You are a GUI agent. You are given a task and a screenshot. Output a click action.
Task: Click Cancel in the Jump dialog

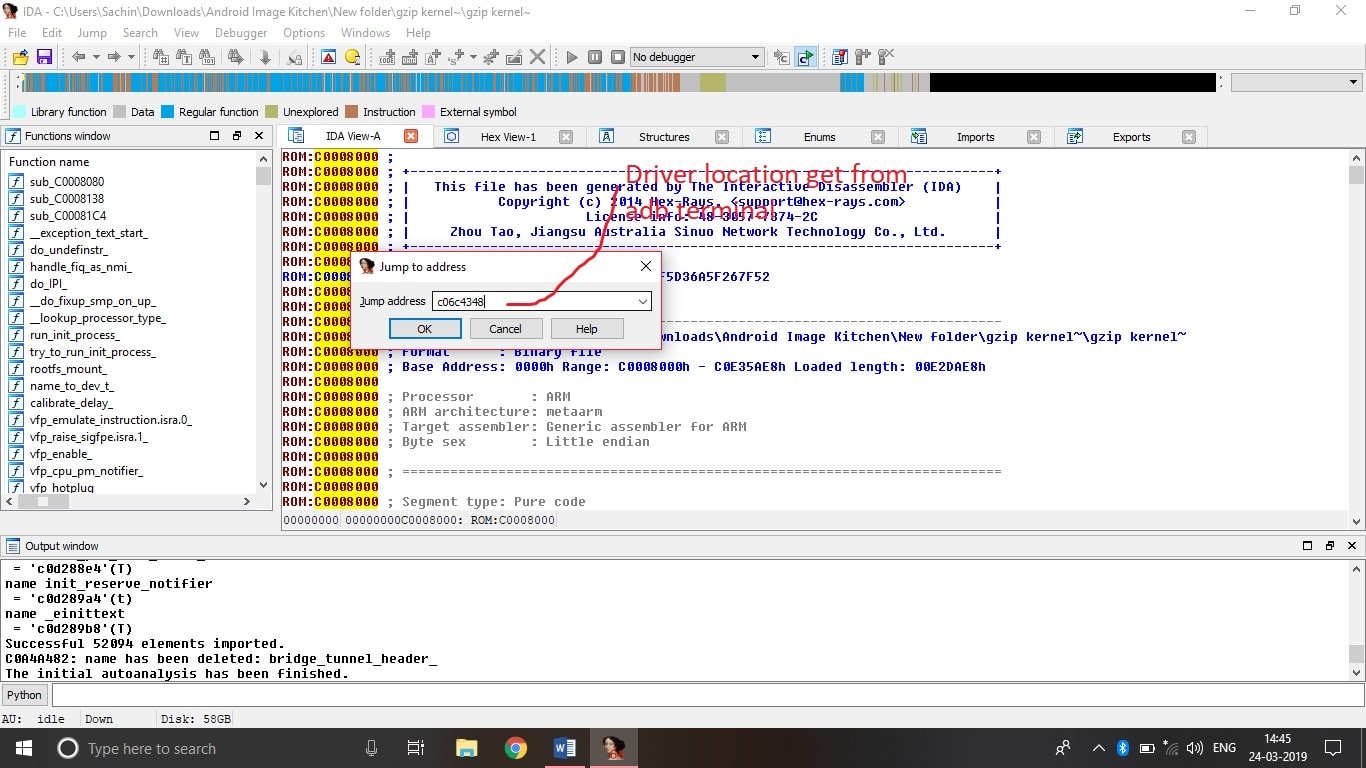pyautogui.click(x=505, y=329)
